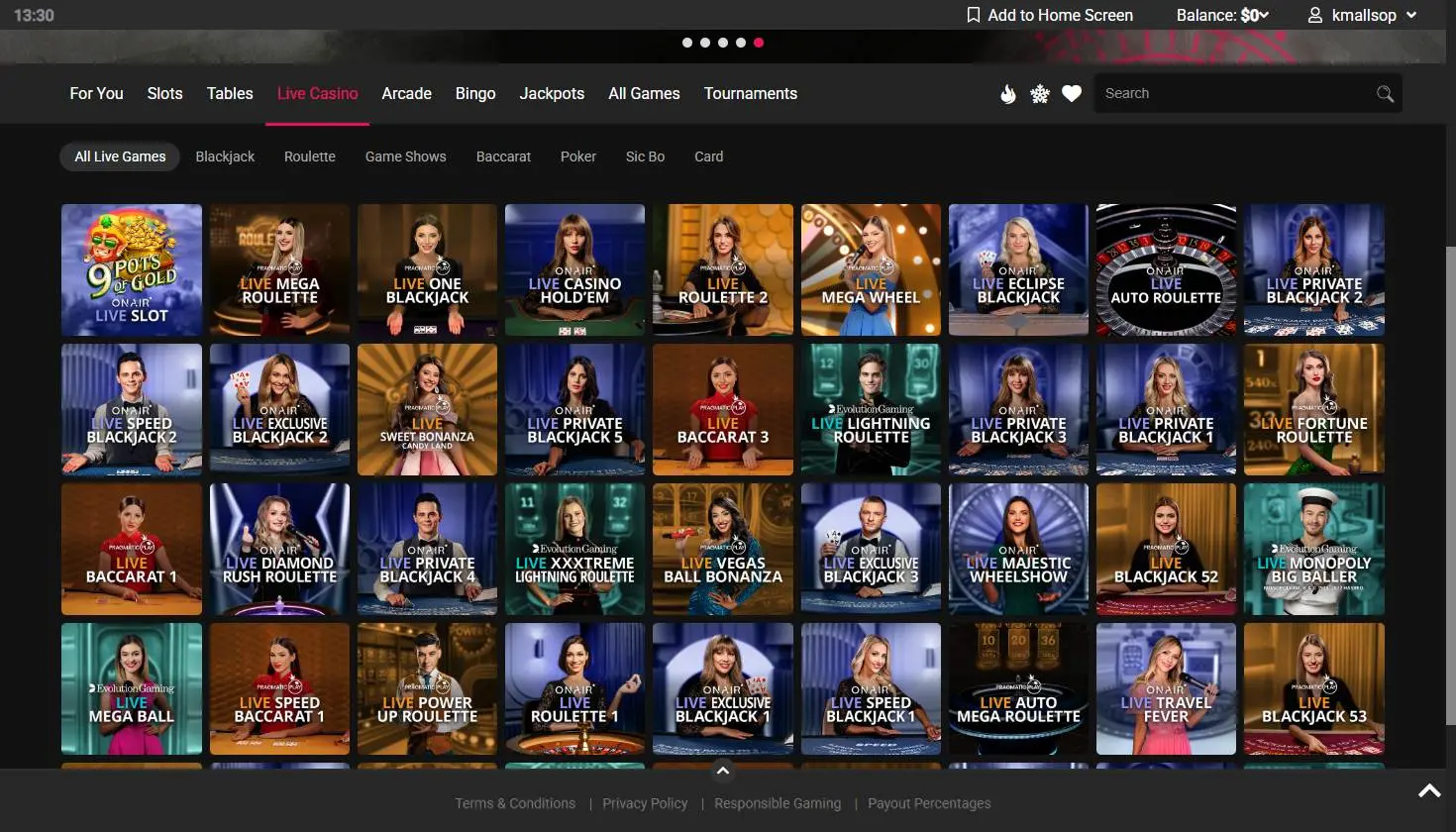
Task: Toggle the All Live Games filter pill
Action: pyautogui.click(x=119, y=156)
